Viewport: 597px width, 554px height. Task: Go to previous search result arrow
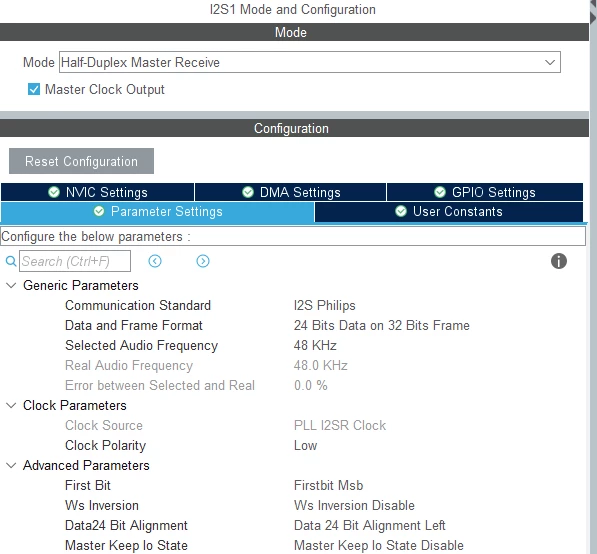(155, 261)
